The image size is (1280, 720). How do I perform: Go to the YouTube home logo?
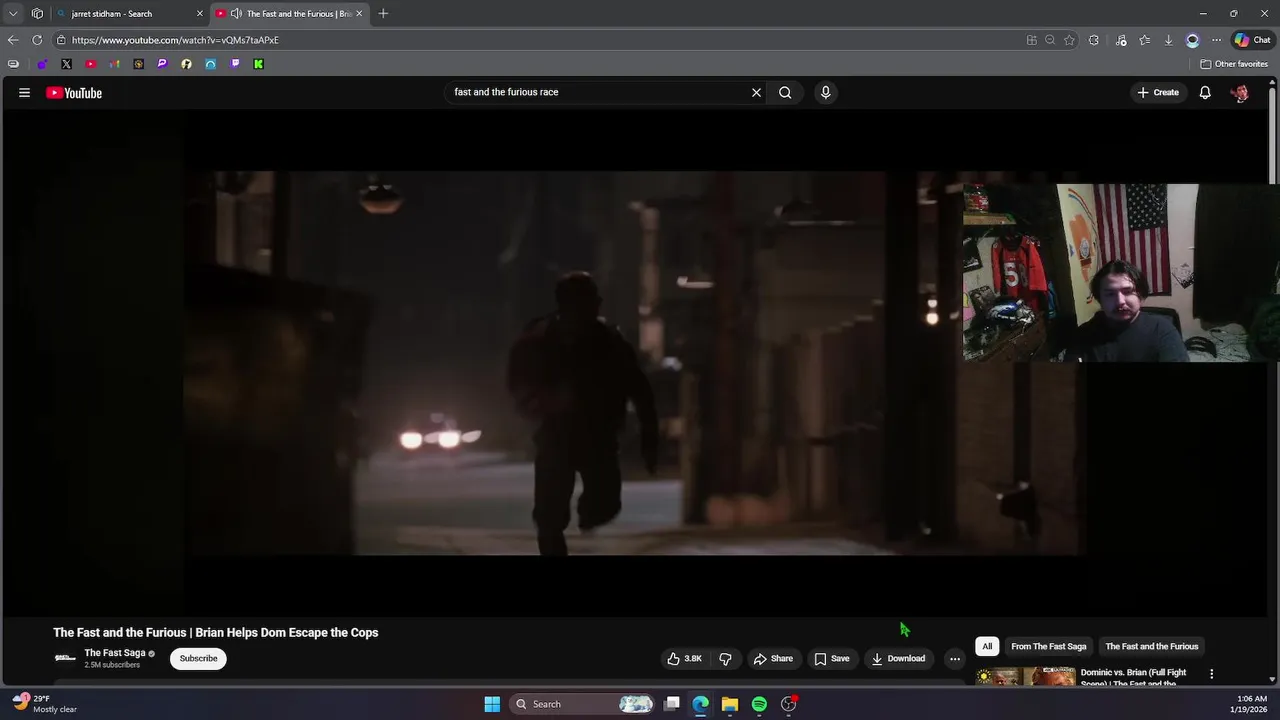[x=74, y=93]
